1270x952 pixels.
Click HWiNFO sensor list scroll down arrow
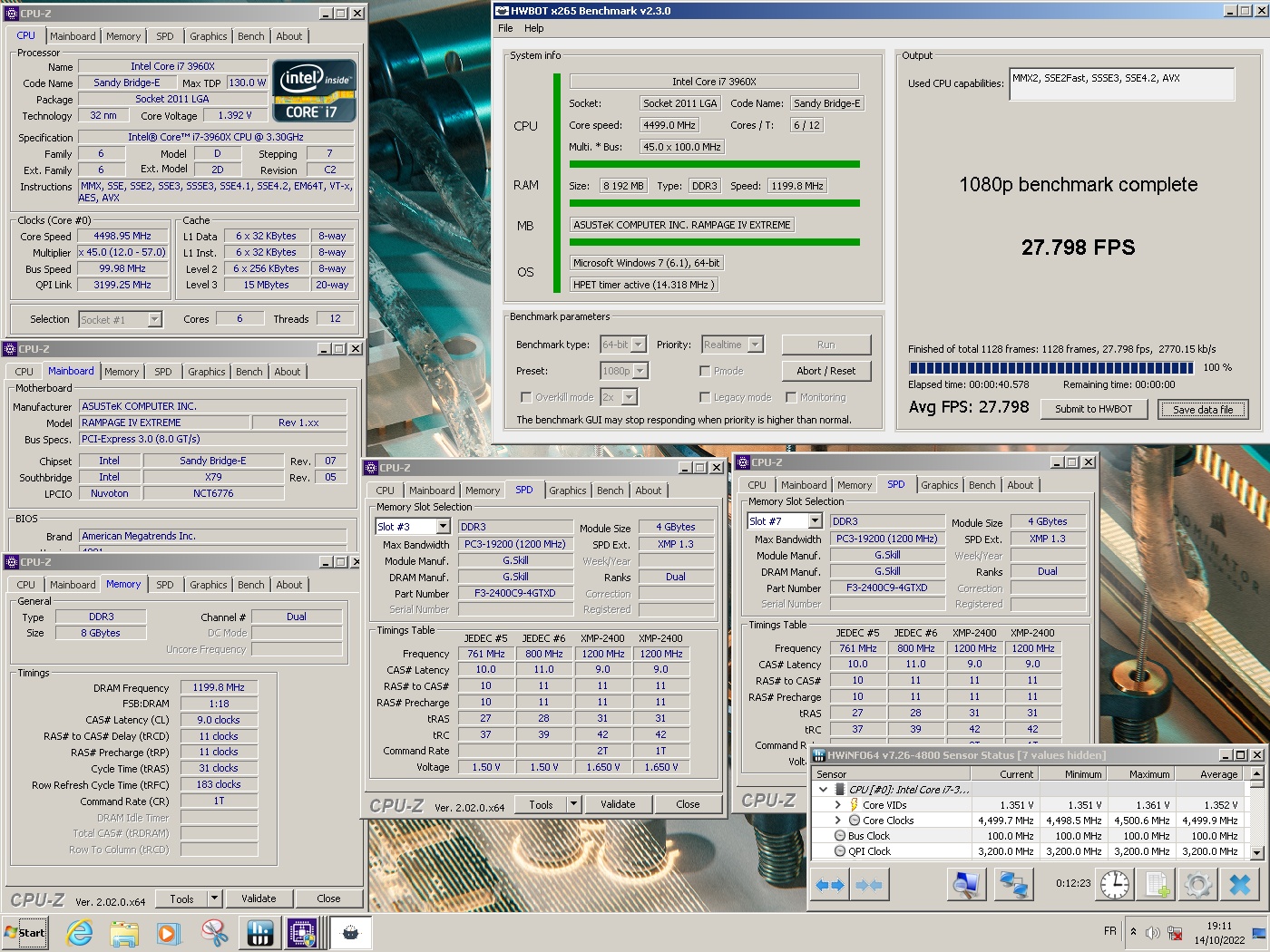coord(1256,852)
